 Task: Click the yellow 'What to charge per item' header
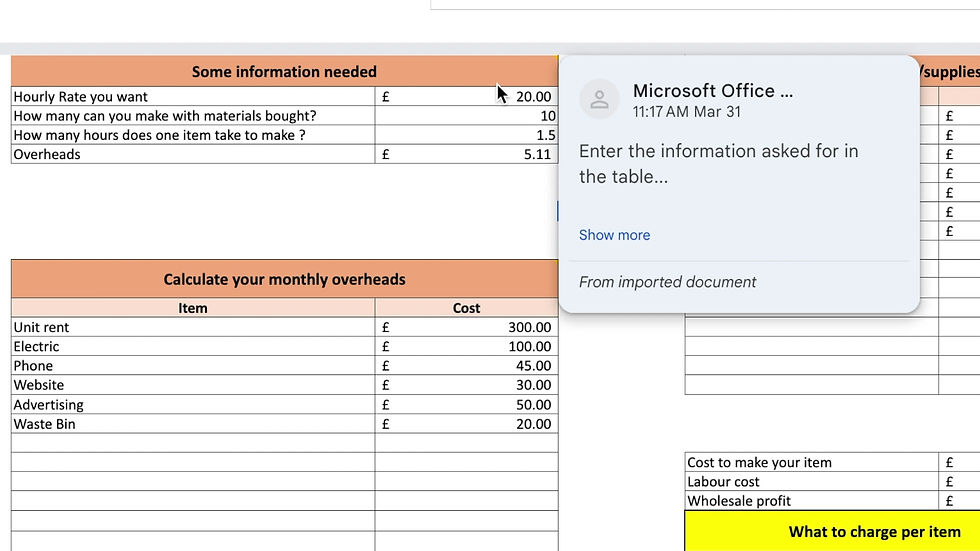832,531
